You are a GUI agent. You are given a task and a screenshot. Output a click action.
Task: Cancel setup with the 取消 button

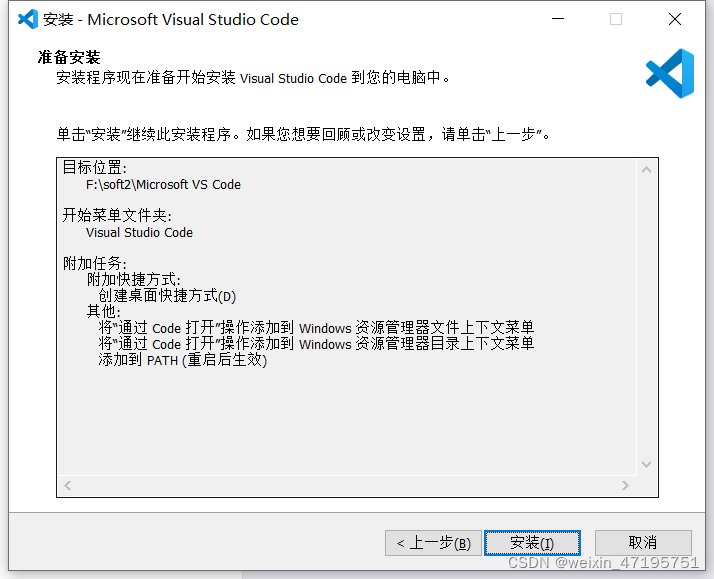643,543
